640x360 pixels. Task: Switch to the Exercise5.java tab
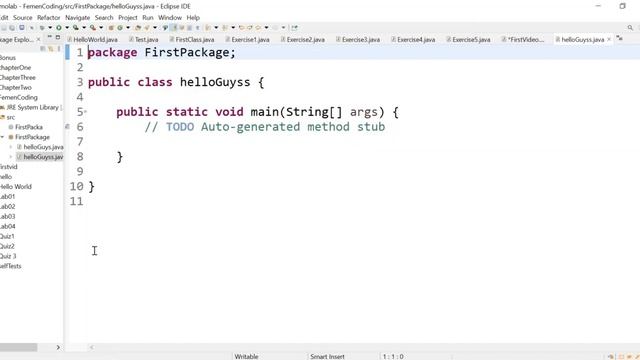(x=468, y=40)
